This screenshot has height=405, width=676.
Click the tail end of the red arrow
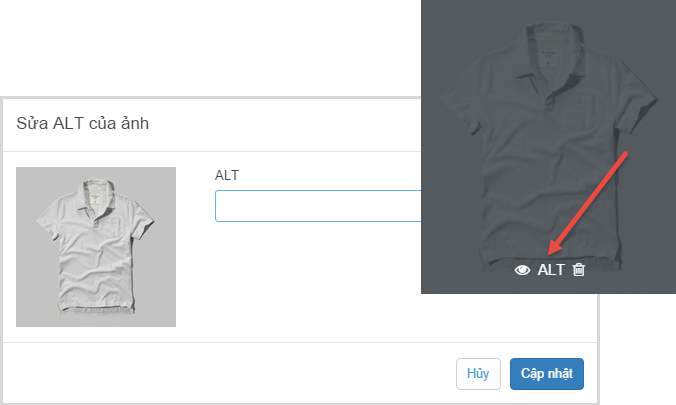click(x=626, y=154)
